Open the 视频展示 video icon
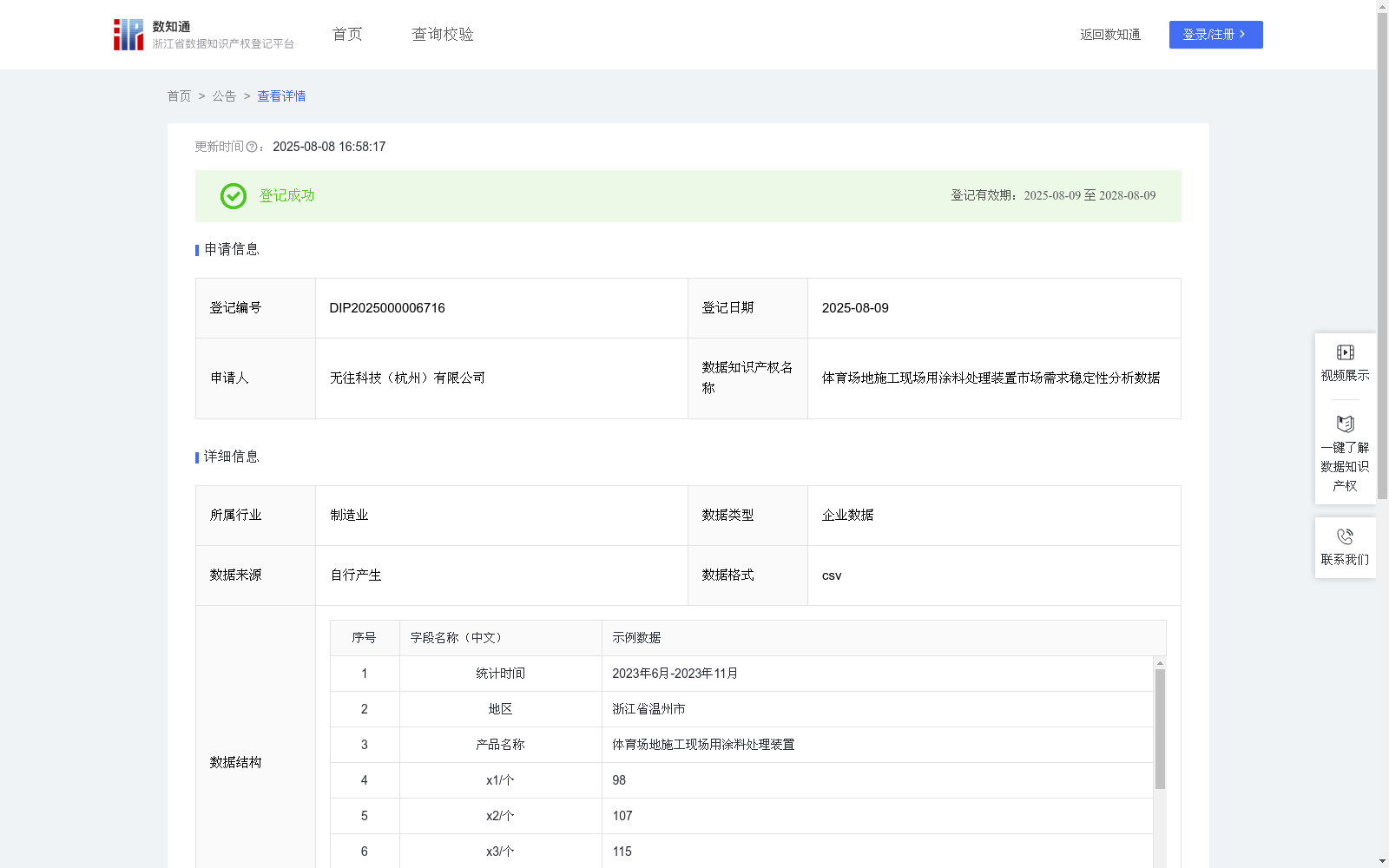1389x868 pixels. pos(1345,352)
